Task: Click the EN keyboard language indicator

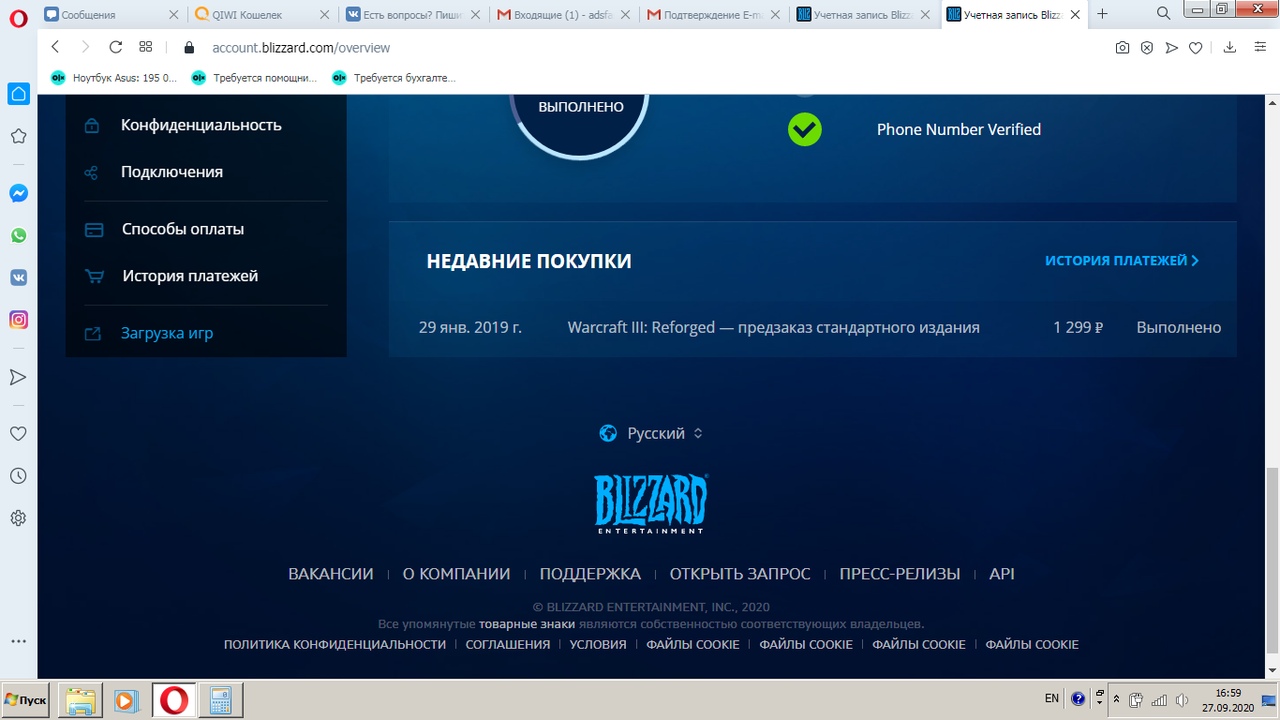Action: tap(1051, 699)
